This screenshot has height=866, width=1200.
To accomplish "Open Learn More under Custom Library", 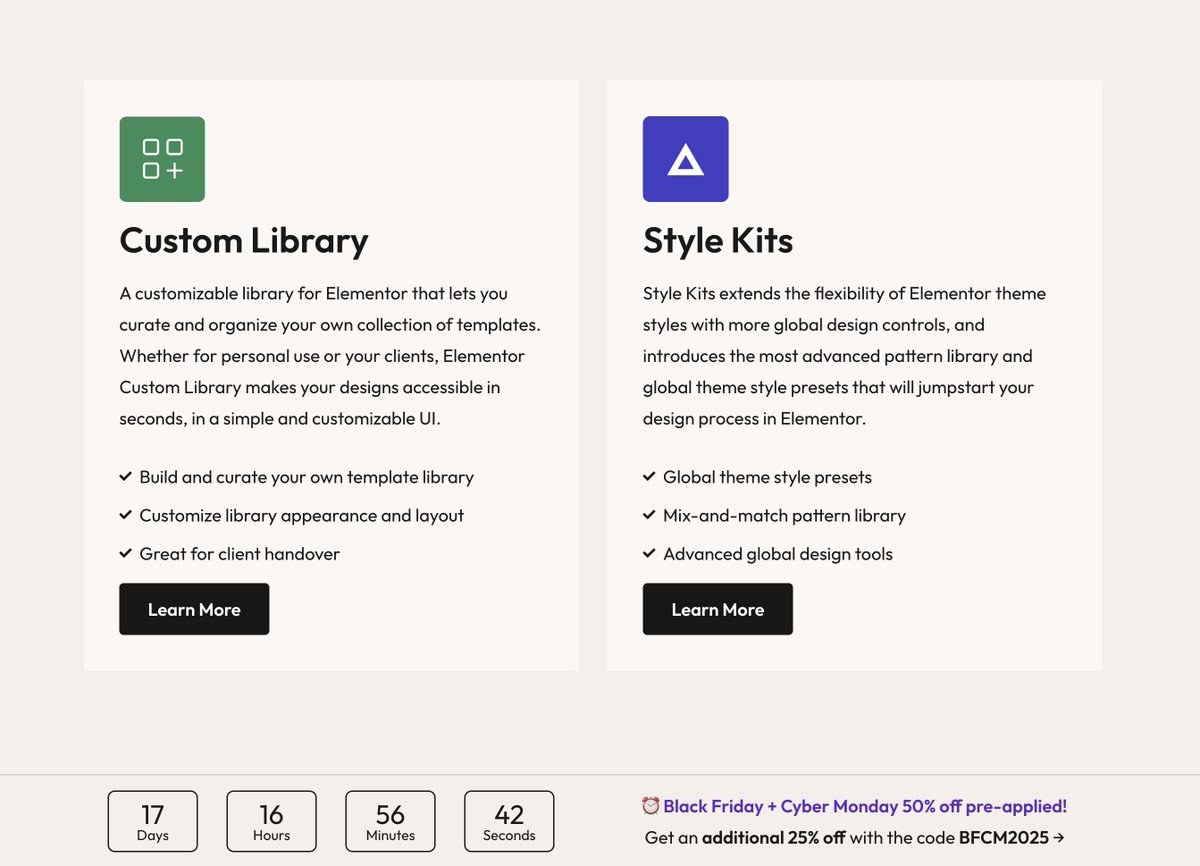I will click(x=194, y=609).
